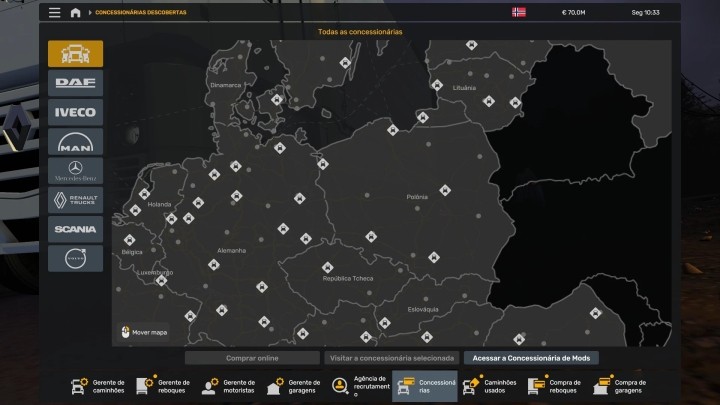Open Caminhões usados
Screen dimensions: 720x405
[490, 386]
